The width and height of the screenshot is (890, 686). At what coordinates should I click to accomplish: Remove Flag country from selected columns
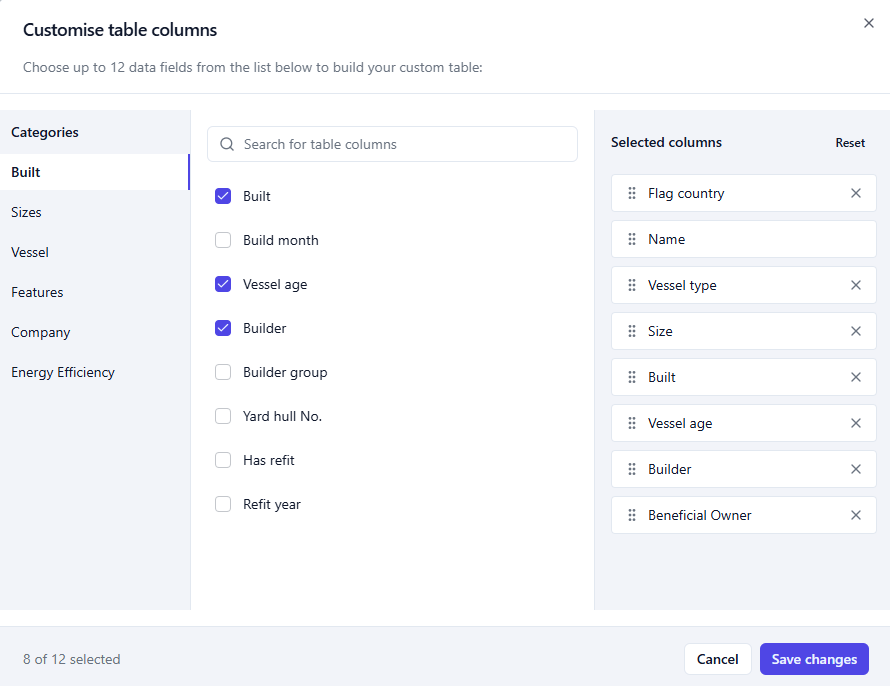point(856,193)
